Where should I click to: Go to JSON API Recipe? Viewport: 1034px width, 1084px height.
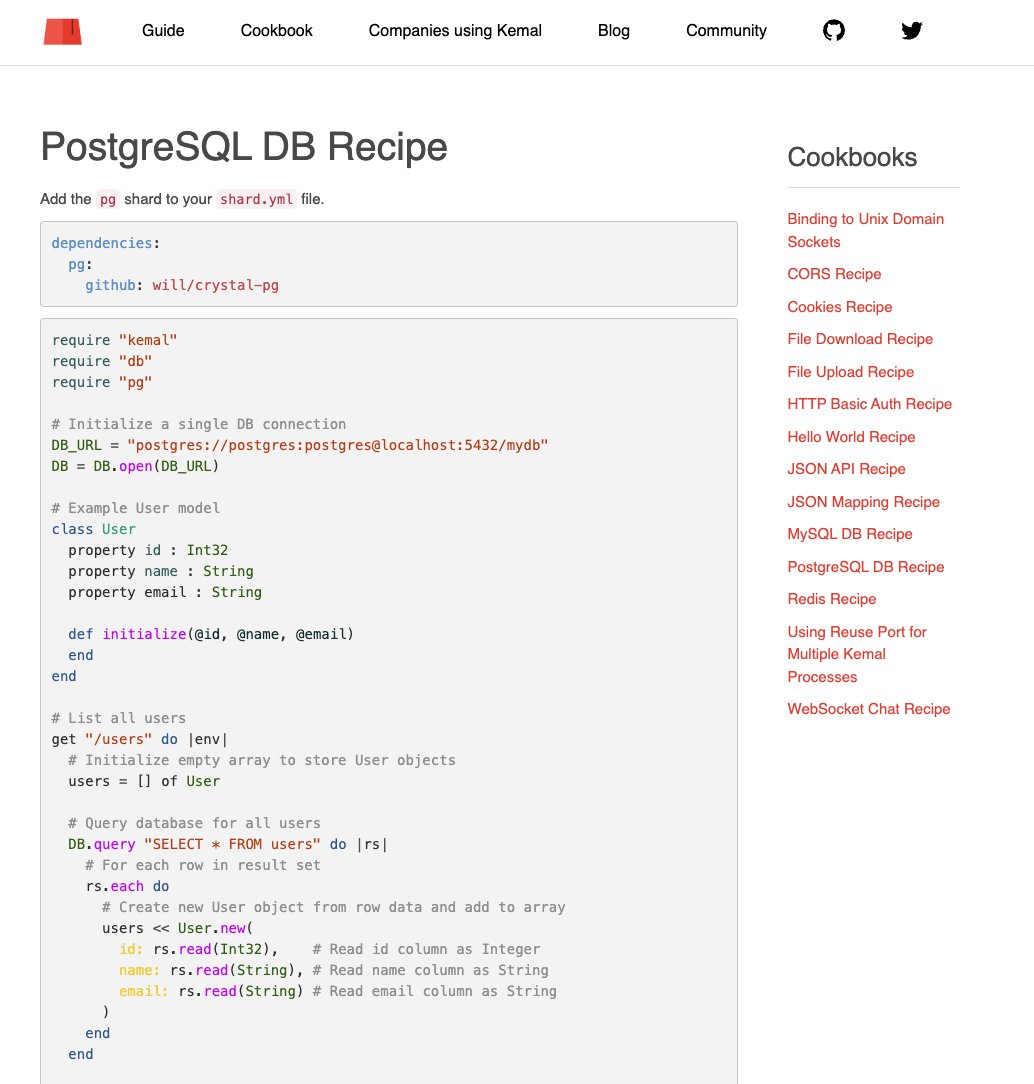846,469
